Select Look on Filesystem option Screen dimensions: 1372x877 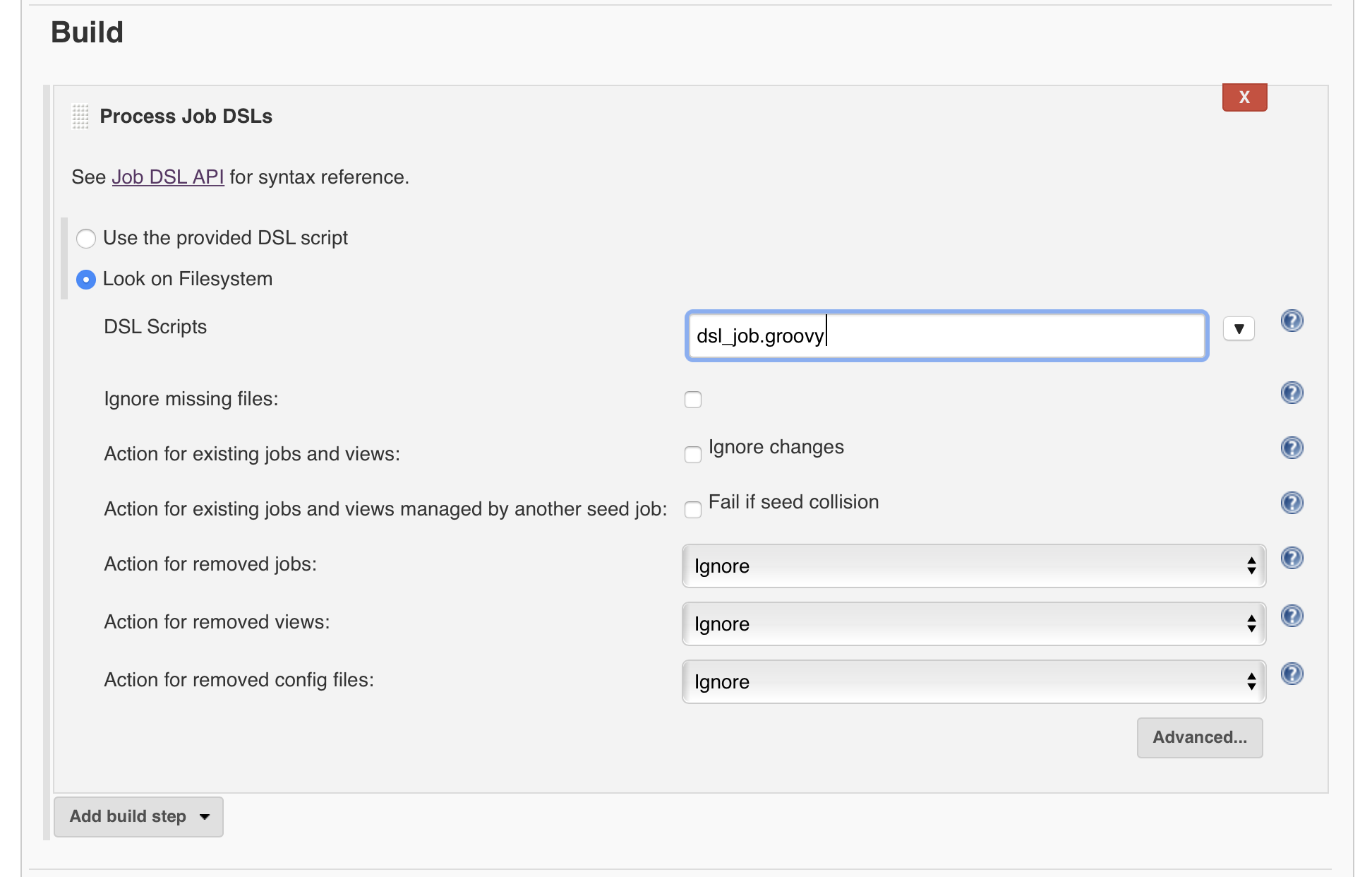[86, 280]
